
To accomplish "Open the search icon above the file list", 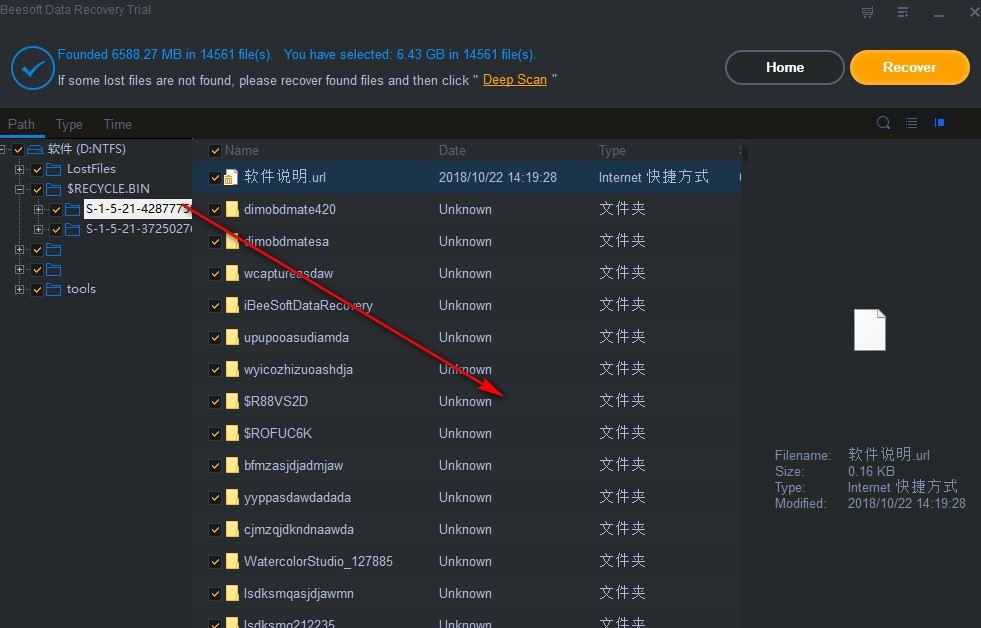I will point(883,122).
